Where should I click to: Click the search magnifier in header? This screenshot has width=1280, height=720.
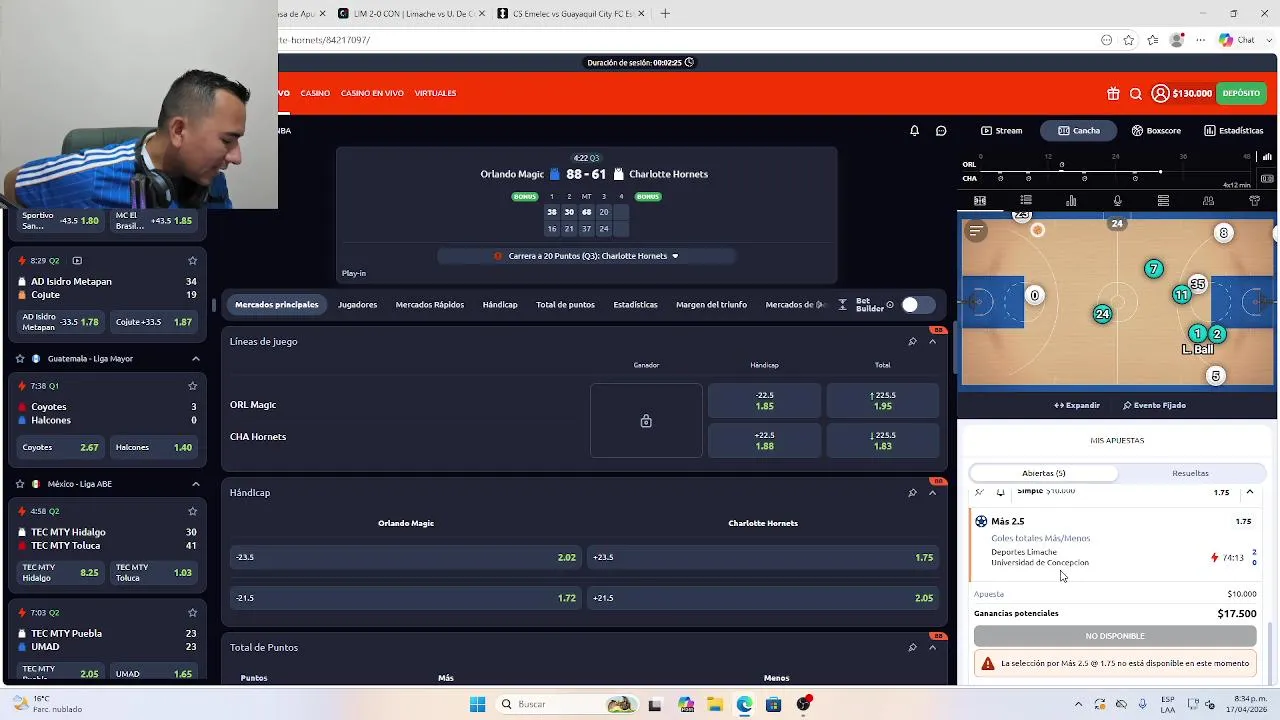(1136, 93)
